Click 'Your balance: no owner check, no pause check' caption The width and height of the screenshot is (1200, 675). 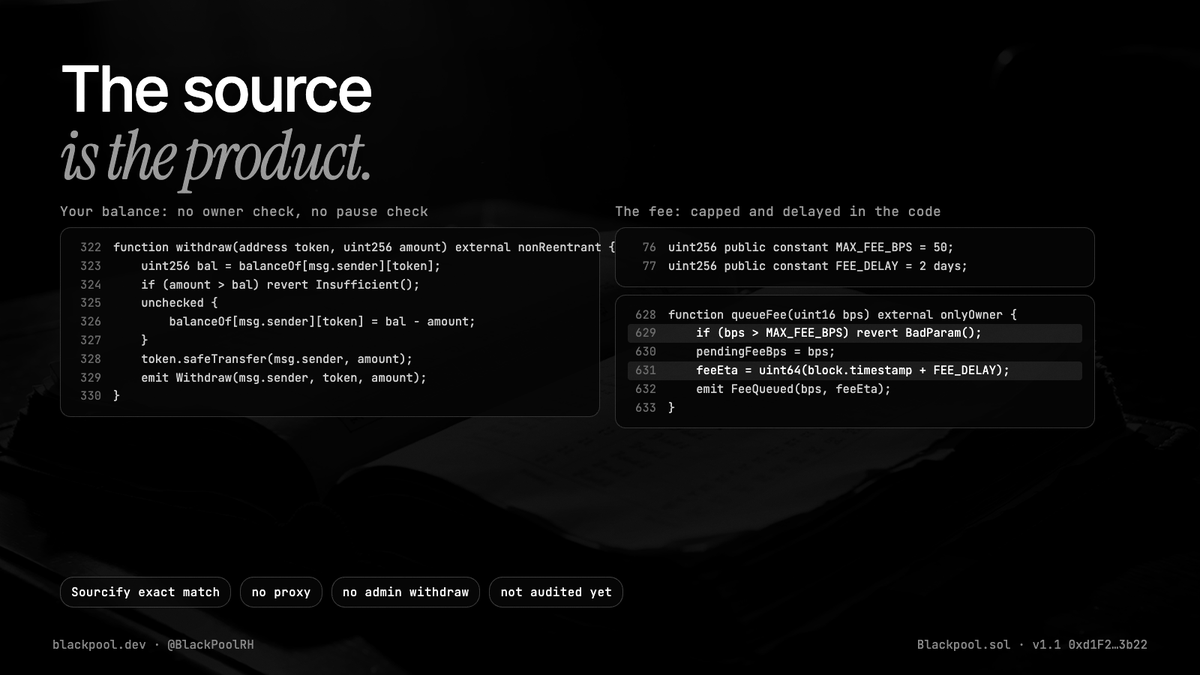tap(244, 211)
